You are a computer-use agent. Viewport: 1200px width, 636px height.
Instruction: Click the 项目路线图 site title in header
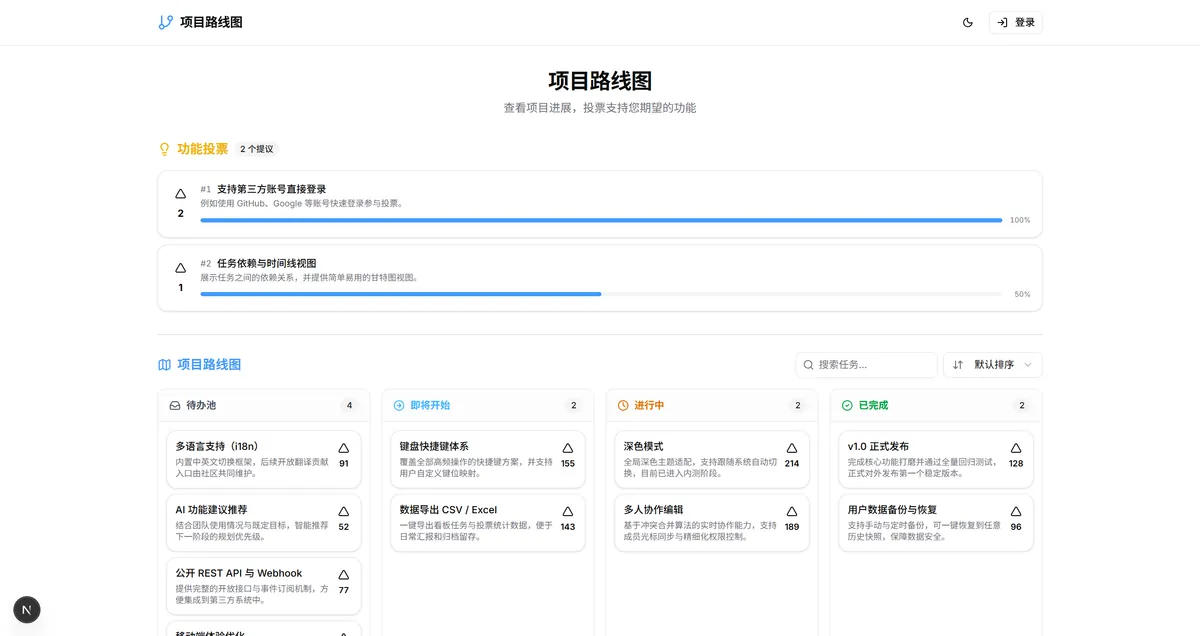(x=211, y=22)
